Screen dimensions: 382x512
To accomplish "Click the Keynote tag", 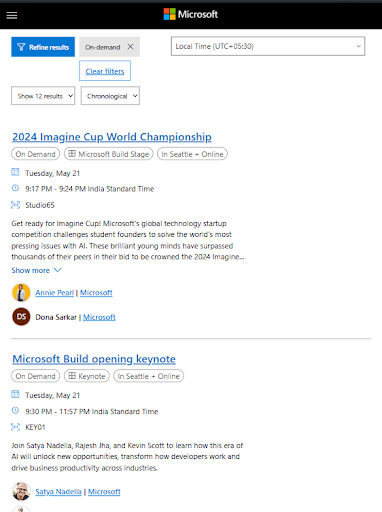I will pyautogui.click(x=87, y=376).
